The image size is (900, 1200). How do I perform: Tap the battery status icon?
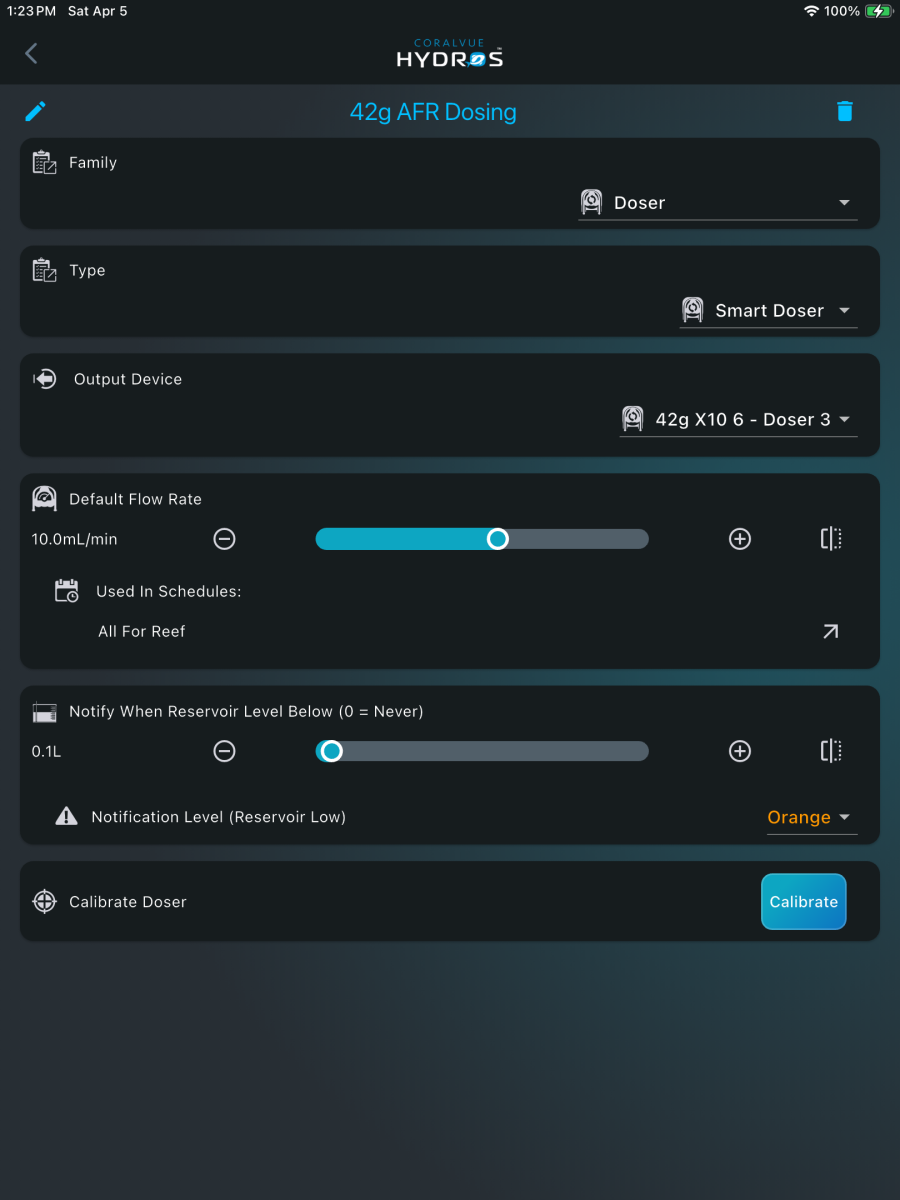tap(879, 11)
